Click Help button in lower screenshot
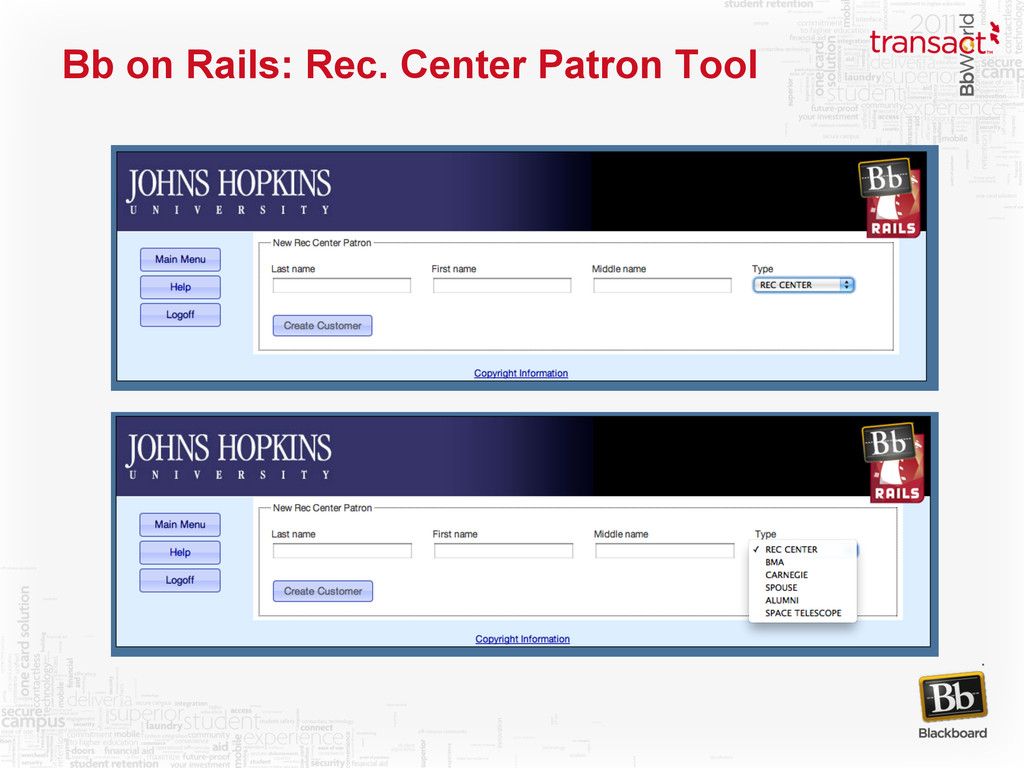Screen dimensions: 1024x768 pos(180,552)
